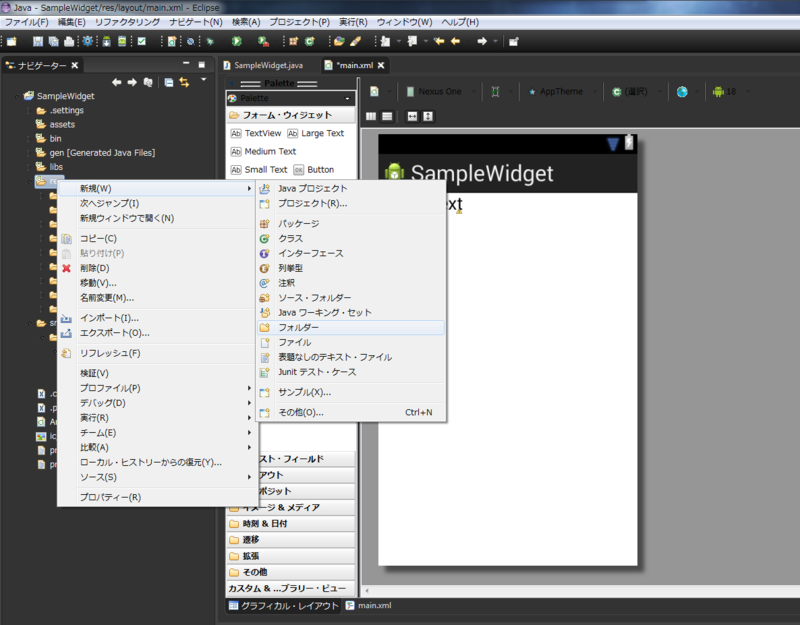Collapse the フォーム・ウィジェット palette category
Image resolution: width=800 pixels, height=625 pixels.
(x=290, y=115)
